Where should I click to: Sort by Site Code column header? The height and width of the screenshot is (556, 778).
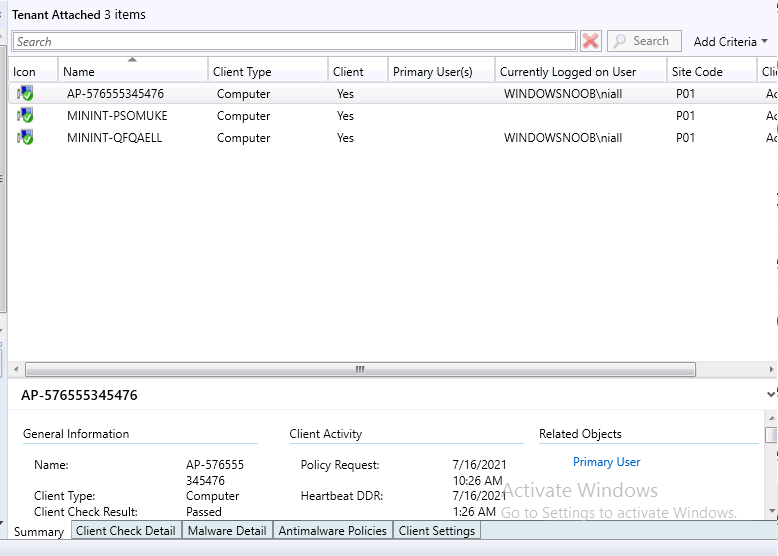click(712, 71)
